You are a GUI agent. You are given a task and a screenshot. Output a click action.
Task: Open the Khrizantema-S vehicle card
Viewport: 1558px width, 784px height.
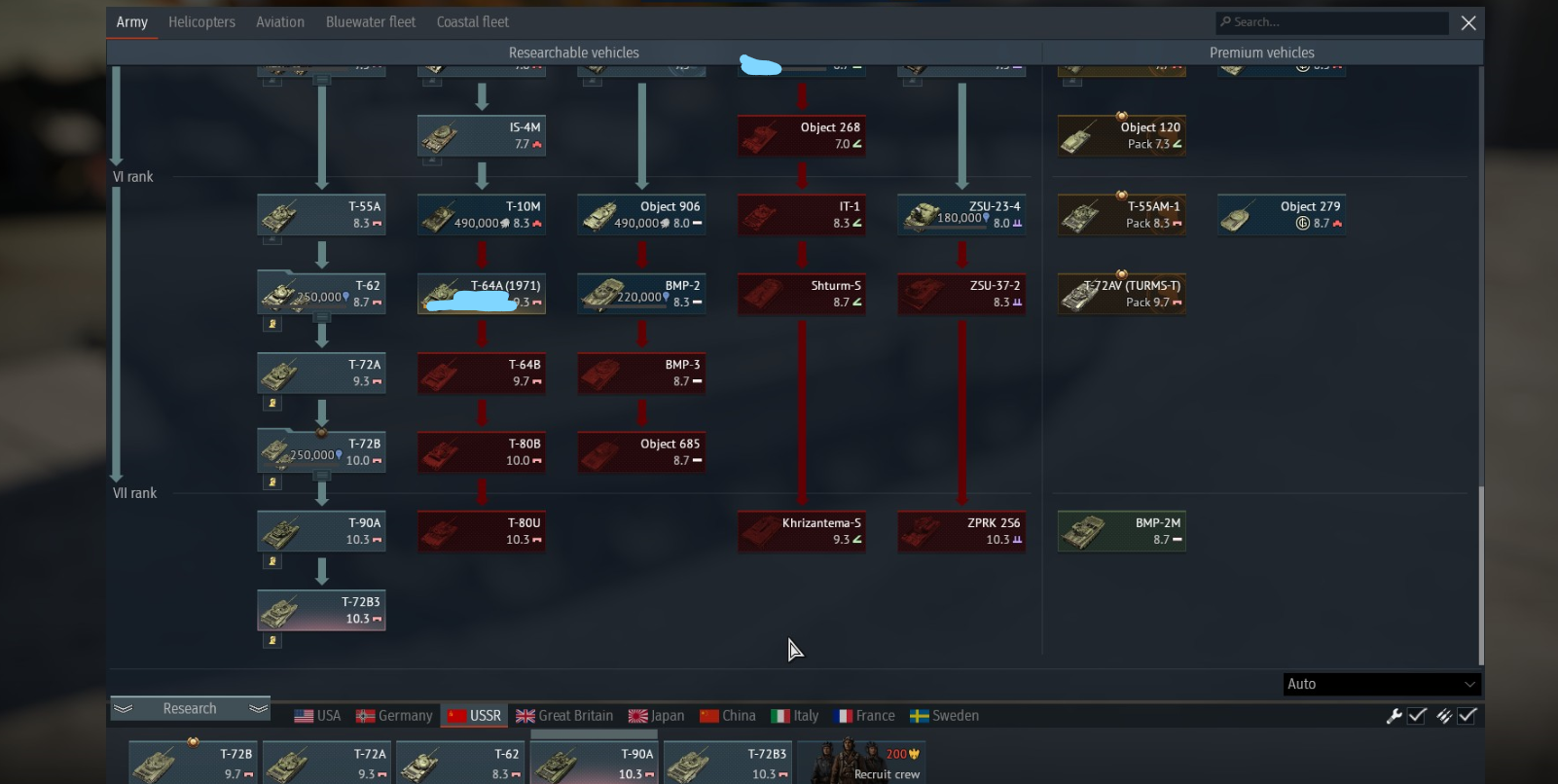pos(801,531)
